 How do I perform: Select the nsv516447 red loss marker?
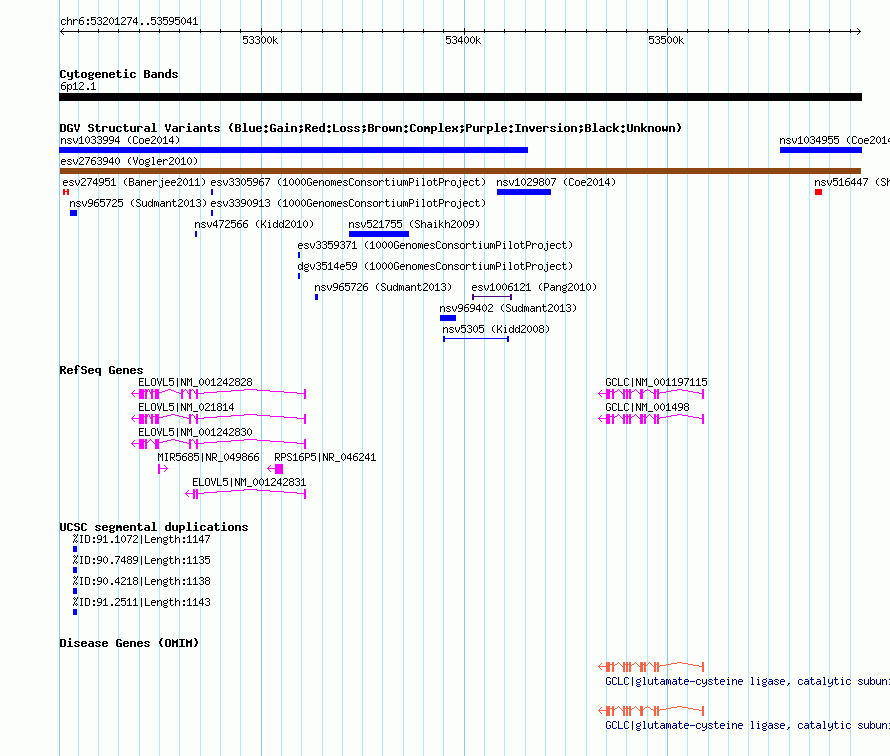click(818, 192)
